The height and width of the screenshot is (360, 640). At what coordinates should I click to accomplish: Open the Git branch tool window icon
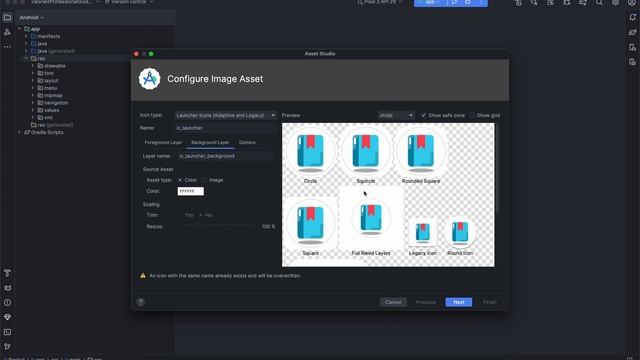(7, 347)
